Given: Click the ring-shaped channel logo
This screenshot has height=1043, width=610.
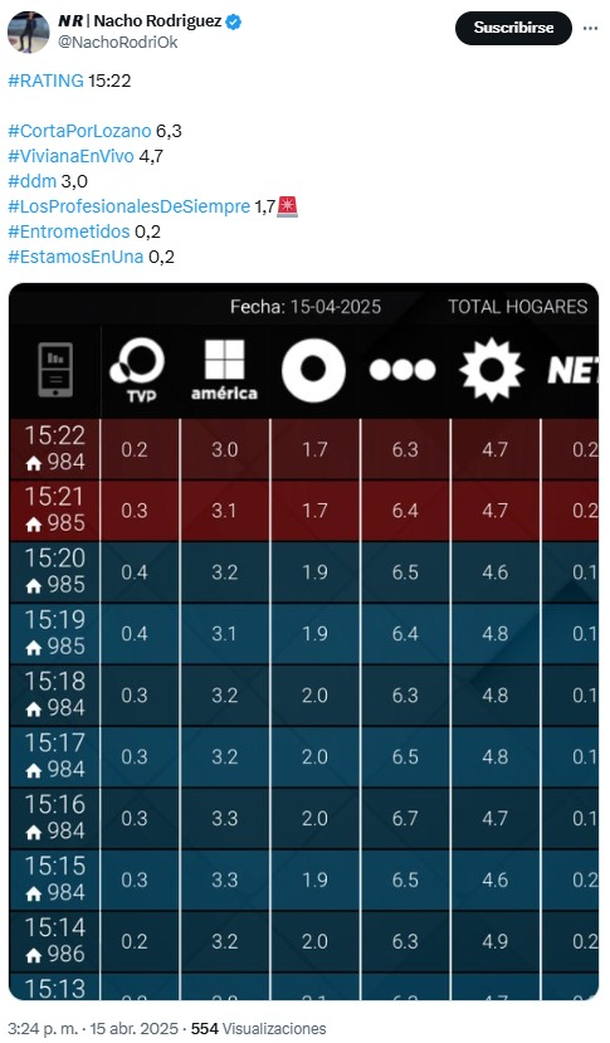Looking at the screenshot, I should pyautogui.click(x=313, y=371).
